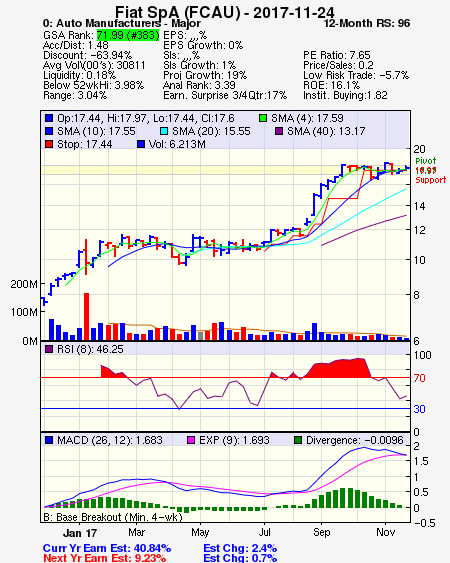Click the Sls Growth: 1% text

199,65
